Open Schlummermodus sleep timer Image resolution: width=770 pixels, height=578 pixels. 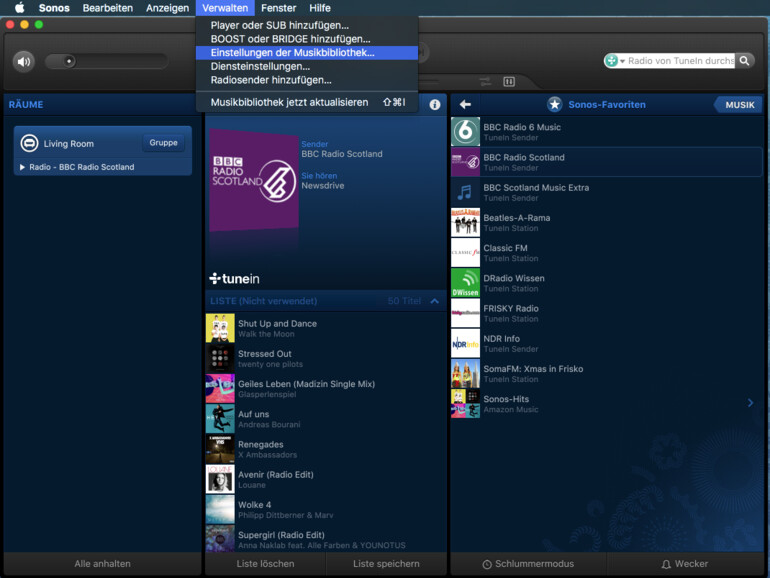tap(528, 564)
